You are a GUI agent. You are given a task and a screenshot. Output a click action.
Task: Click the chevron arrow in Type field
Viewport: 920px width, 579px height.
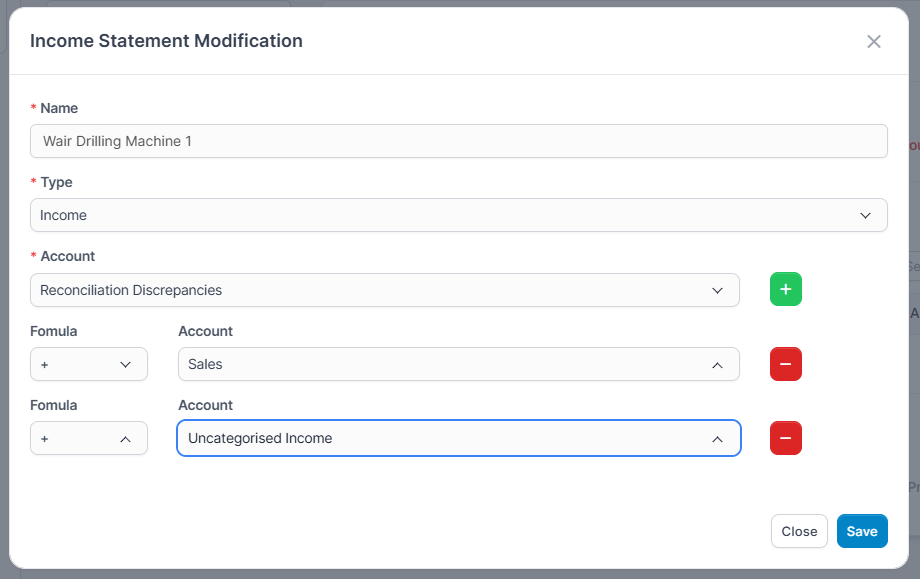[x=865, y=215]
